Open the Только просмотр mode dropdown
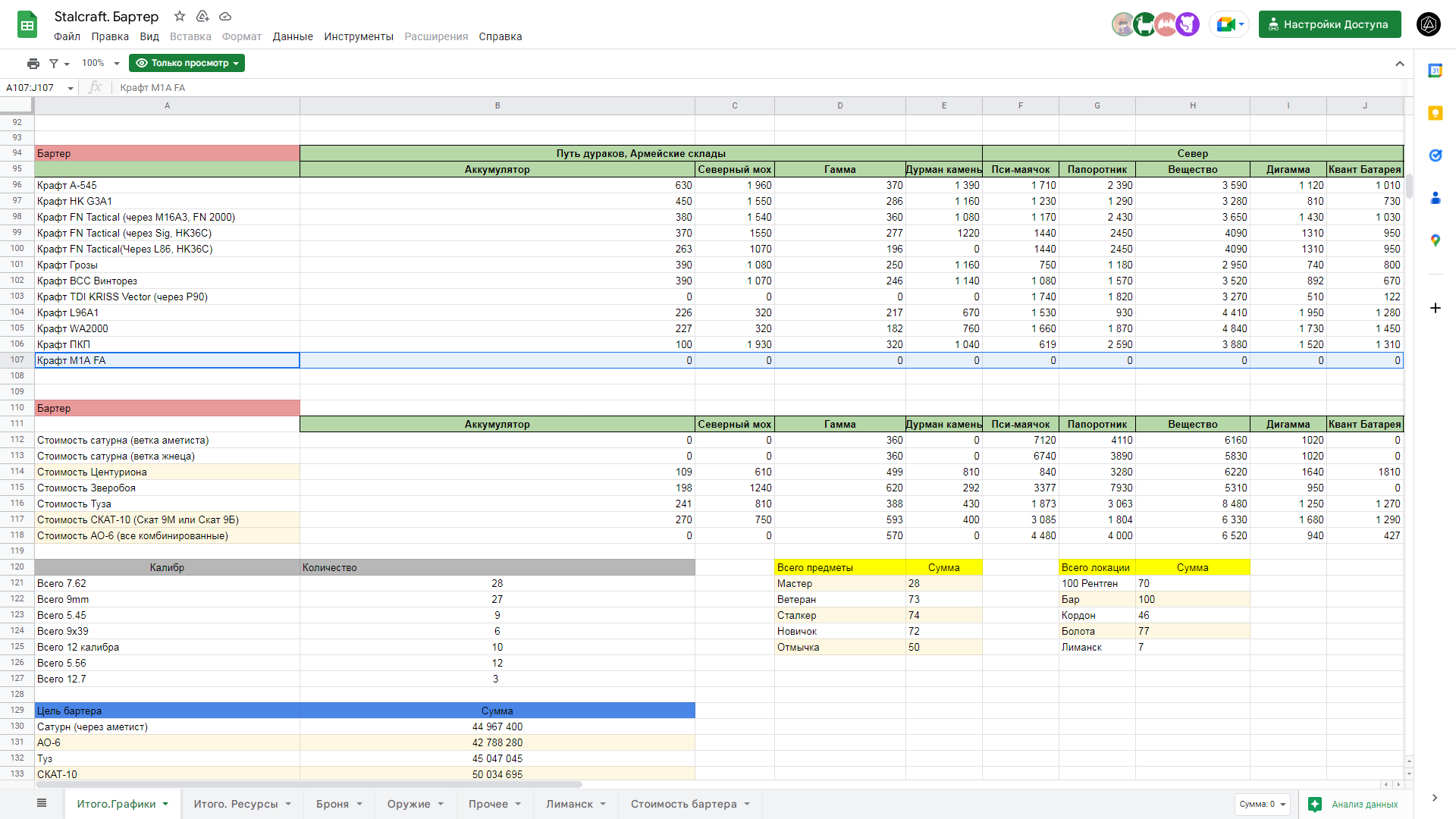The height and width of the screenshot is (819, 1456). click(x=187, y=64)
